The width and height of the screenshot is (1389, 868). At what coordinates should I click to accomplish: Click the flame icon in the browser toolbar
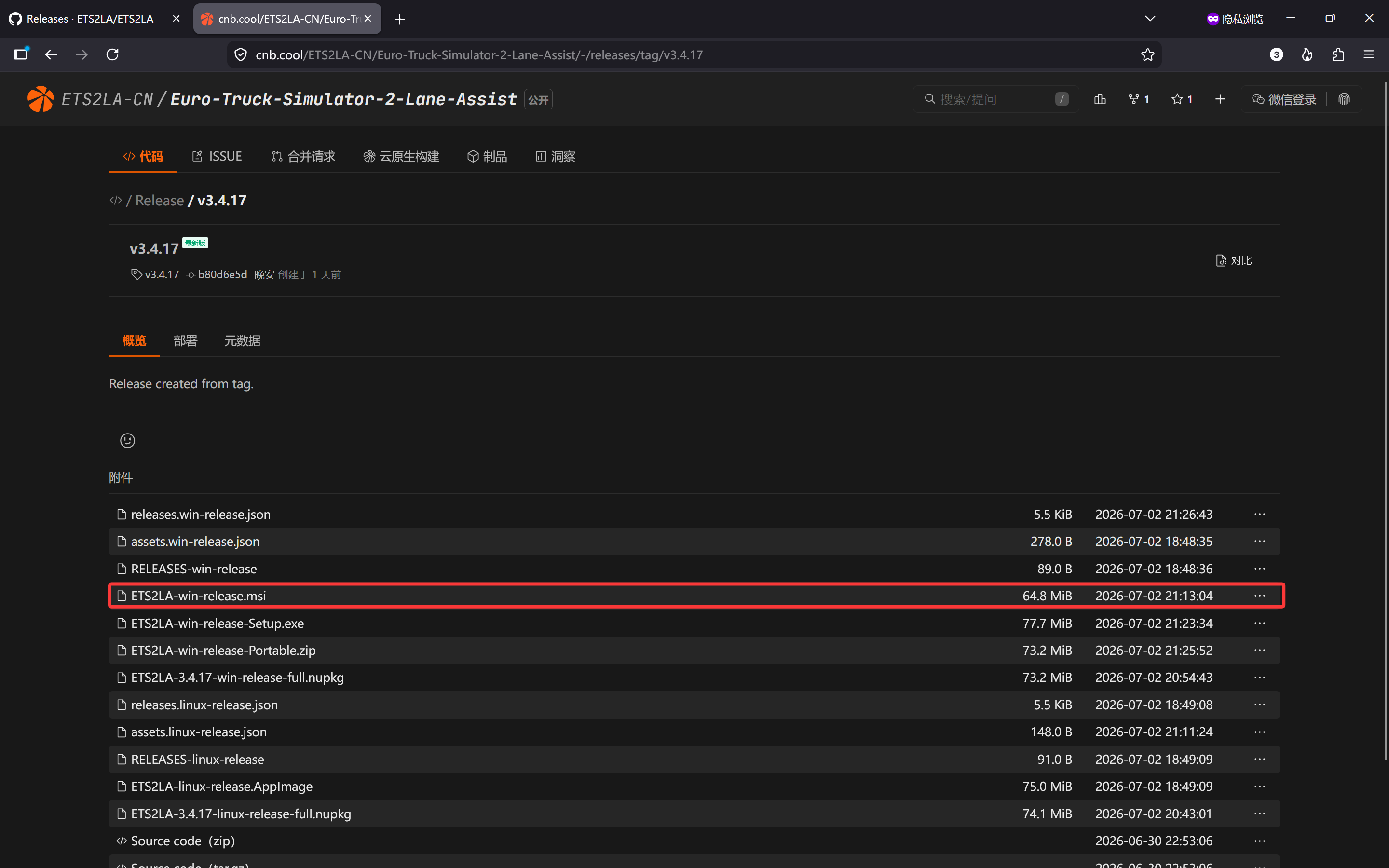click(1307, 54)
